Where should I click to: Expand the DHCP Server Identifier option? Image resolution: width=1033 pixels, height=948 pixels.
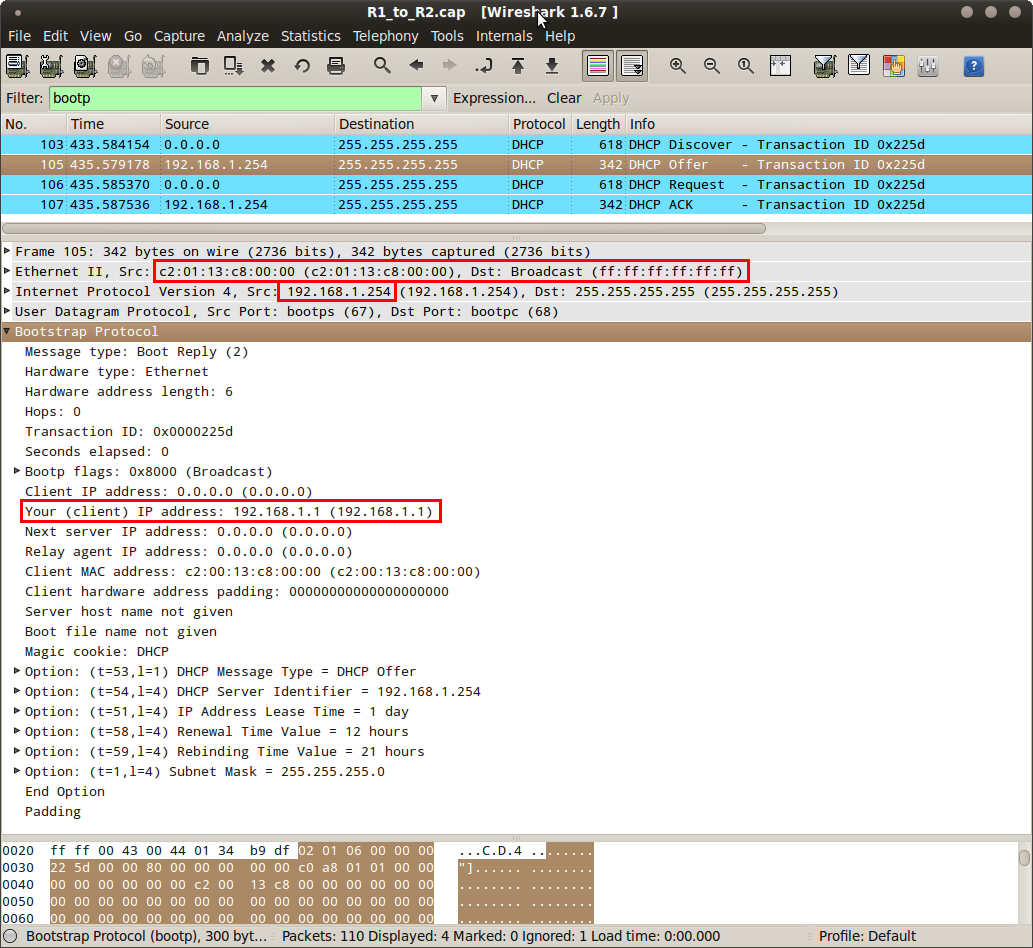17,690
